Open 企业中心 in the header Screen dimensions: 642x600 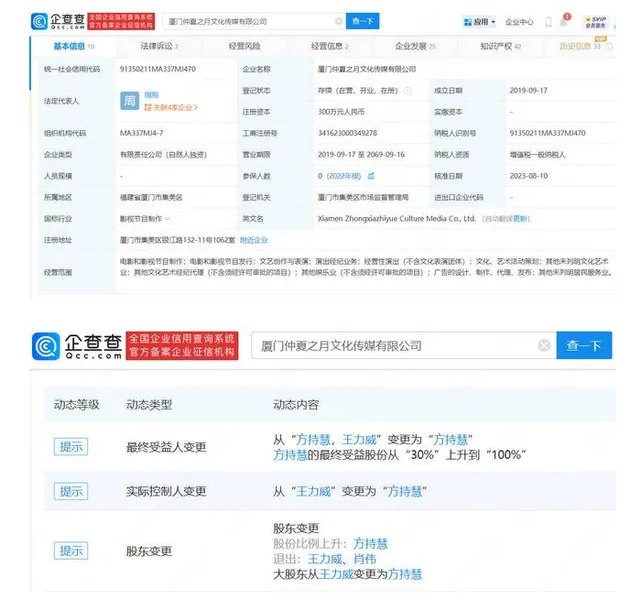click(519, 22)
